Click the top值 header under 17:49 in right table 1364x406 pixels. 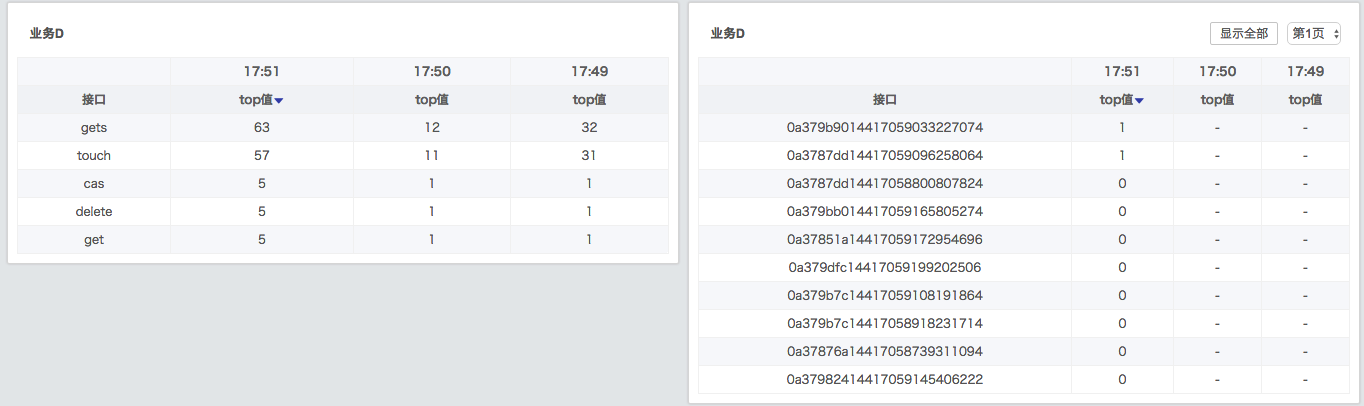coord(1305,99)
